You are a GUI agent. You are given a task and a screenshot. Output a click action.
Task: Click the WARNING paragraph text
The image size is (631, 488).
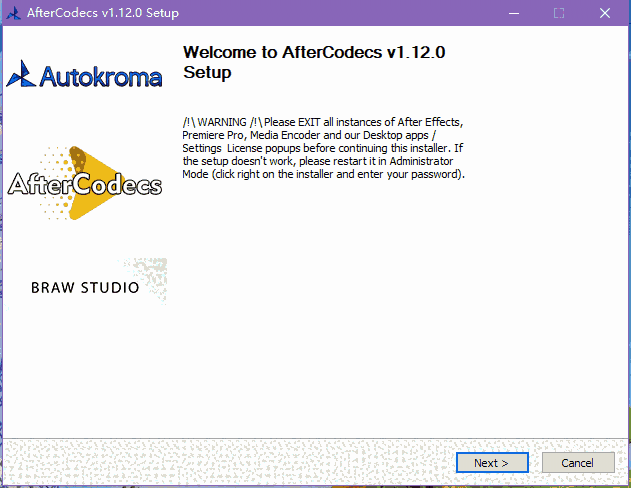[x=323, y=148]
